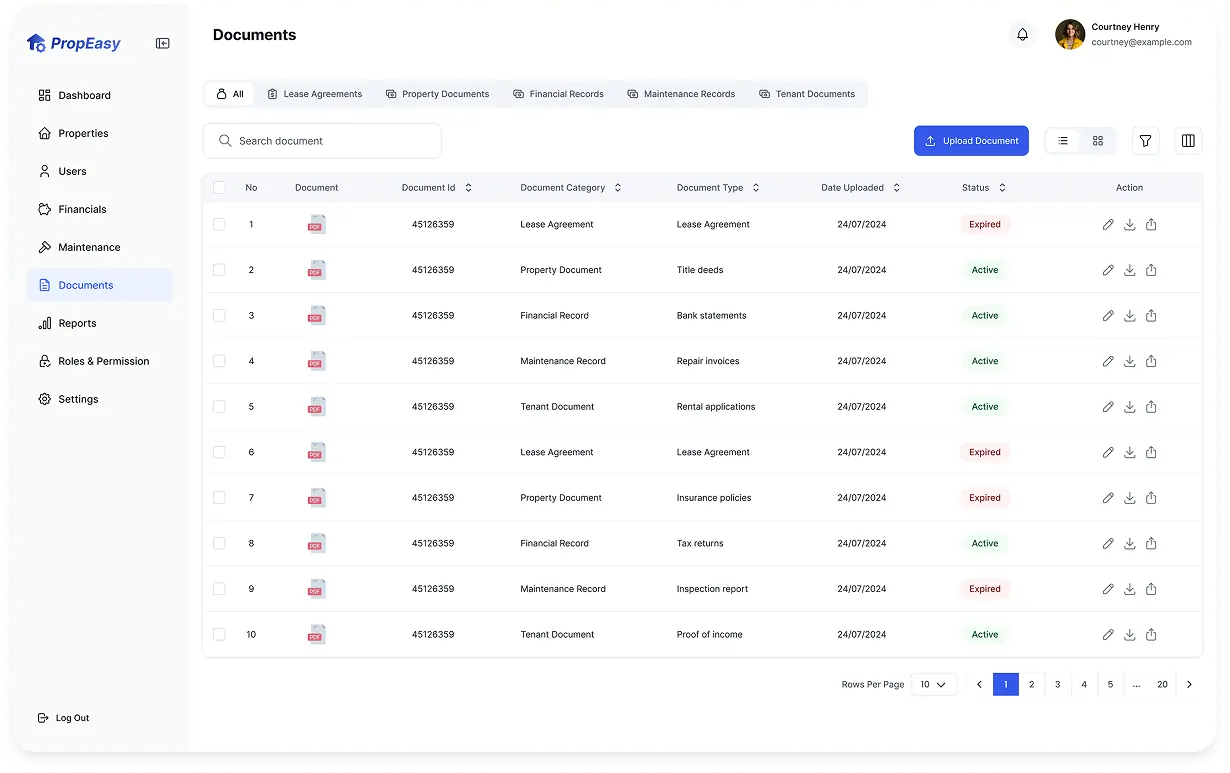Open the column settings icon
Image resolution: width=1230 pixels, height=773 pixels.
[x=1188, y=141]
